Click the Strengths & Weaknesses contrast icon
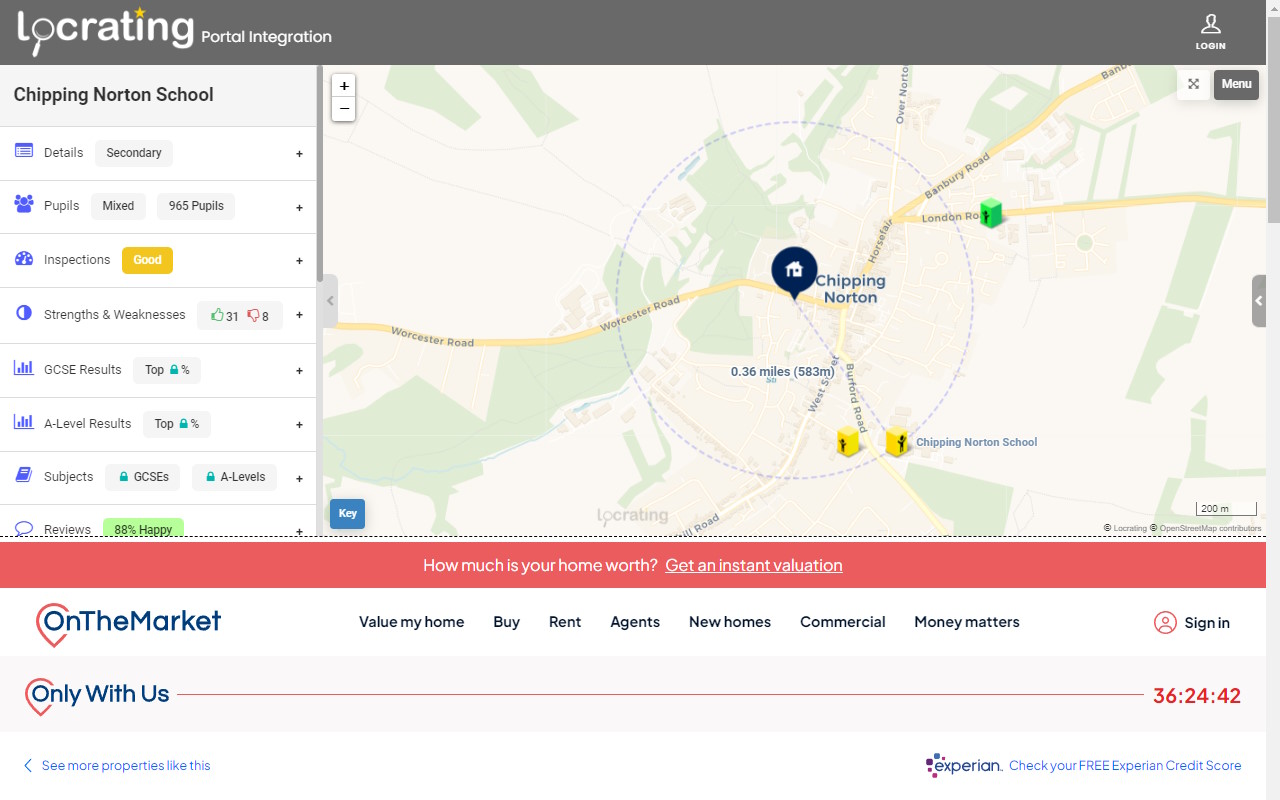This screenshot has height=800, width=1280. [x=22, y=312]
